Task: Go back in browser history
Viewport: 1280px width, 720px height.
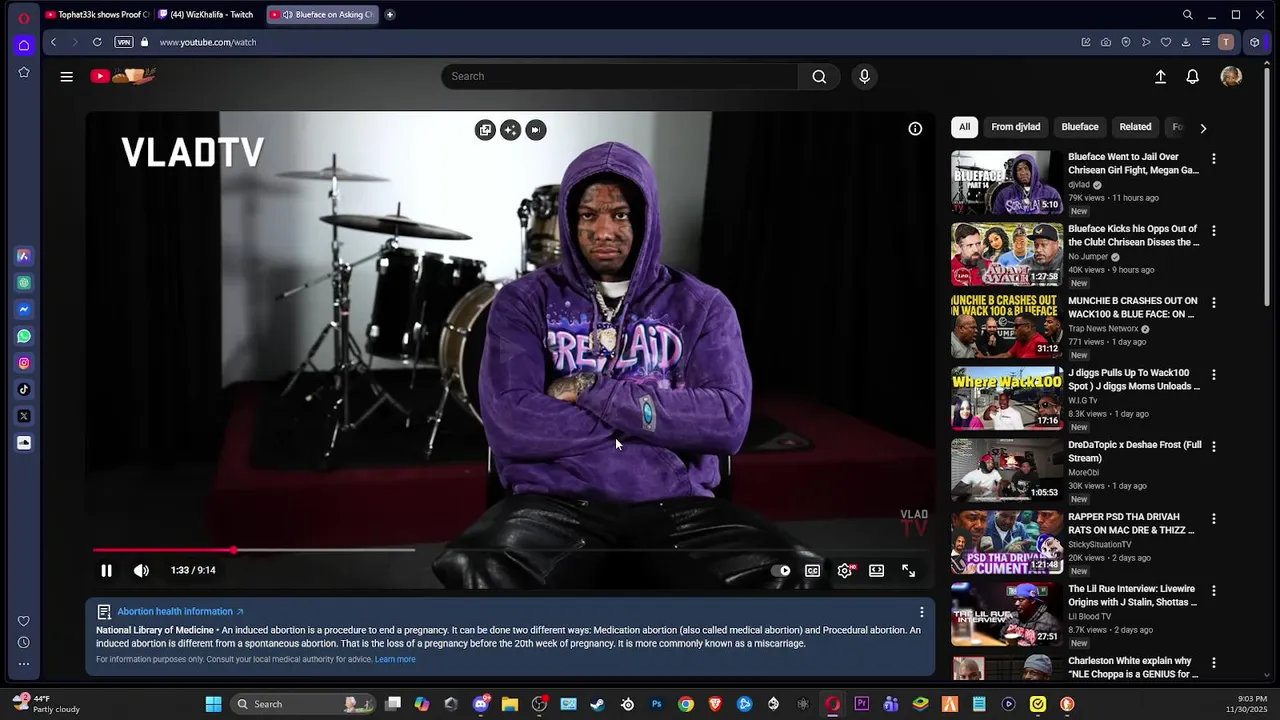Action: pyautogui.click(x=53, y=42)
